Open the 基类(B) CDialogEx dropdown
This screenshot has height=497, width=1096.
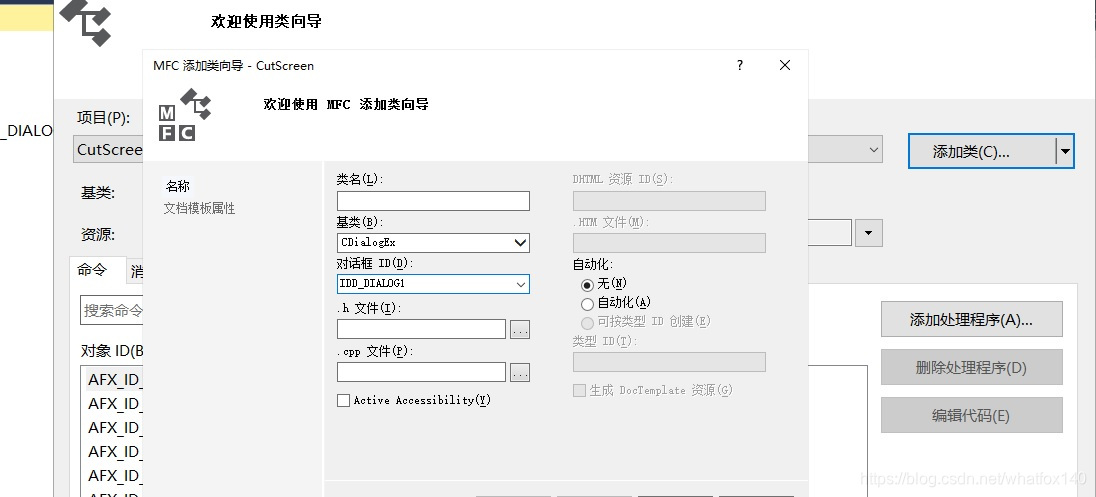point(520,243)
